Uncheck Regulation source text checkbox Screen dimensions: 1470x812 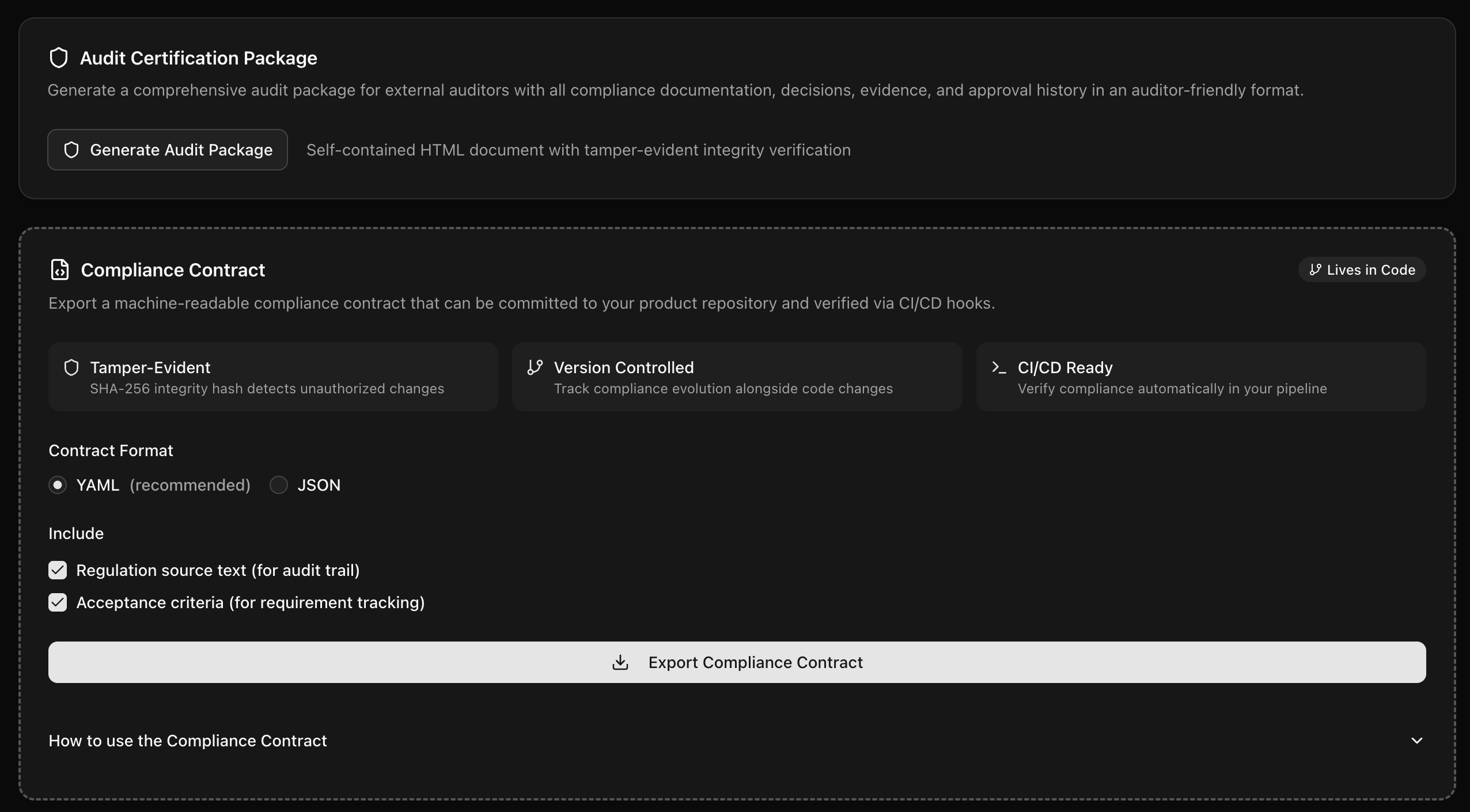click(x=58, y=570)
